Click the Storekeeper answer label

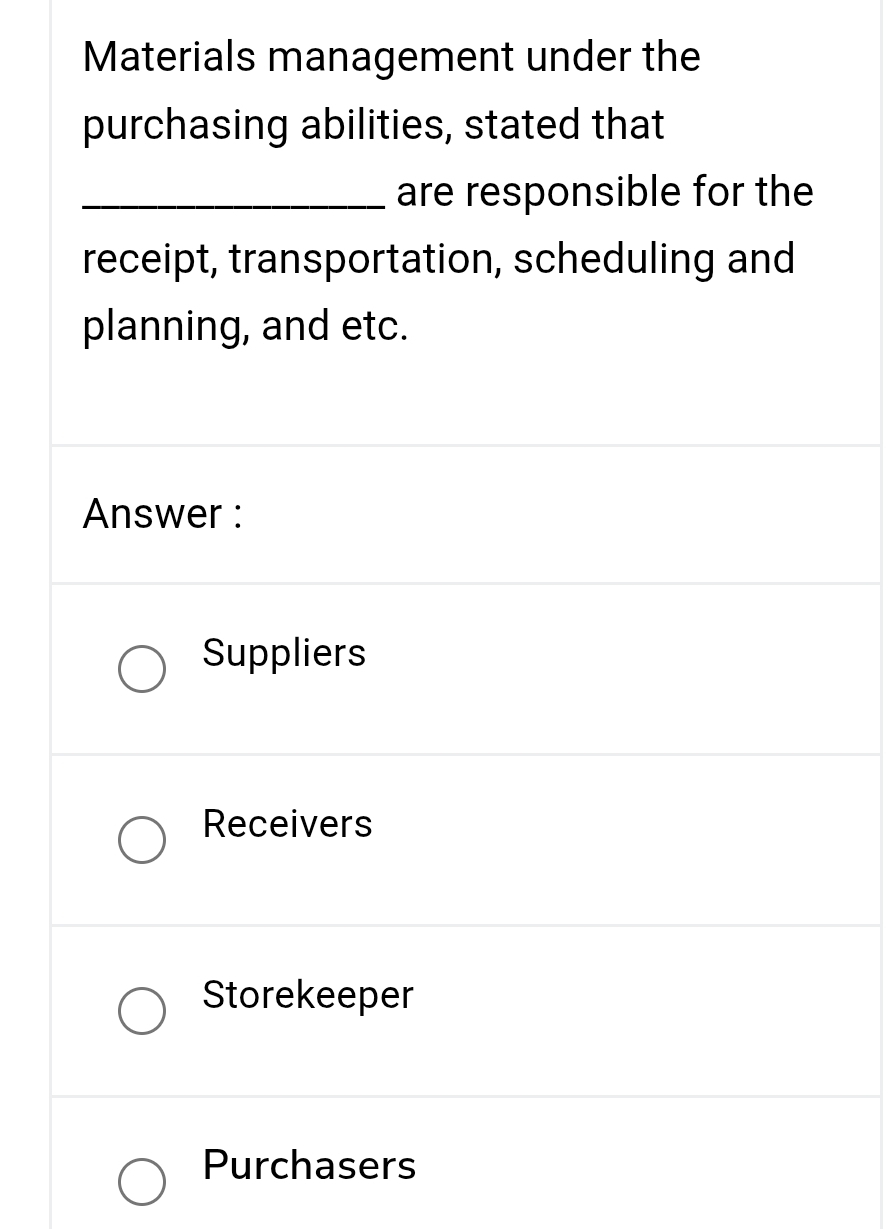pyautogui.click(x=307, y=996)
